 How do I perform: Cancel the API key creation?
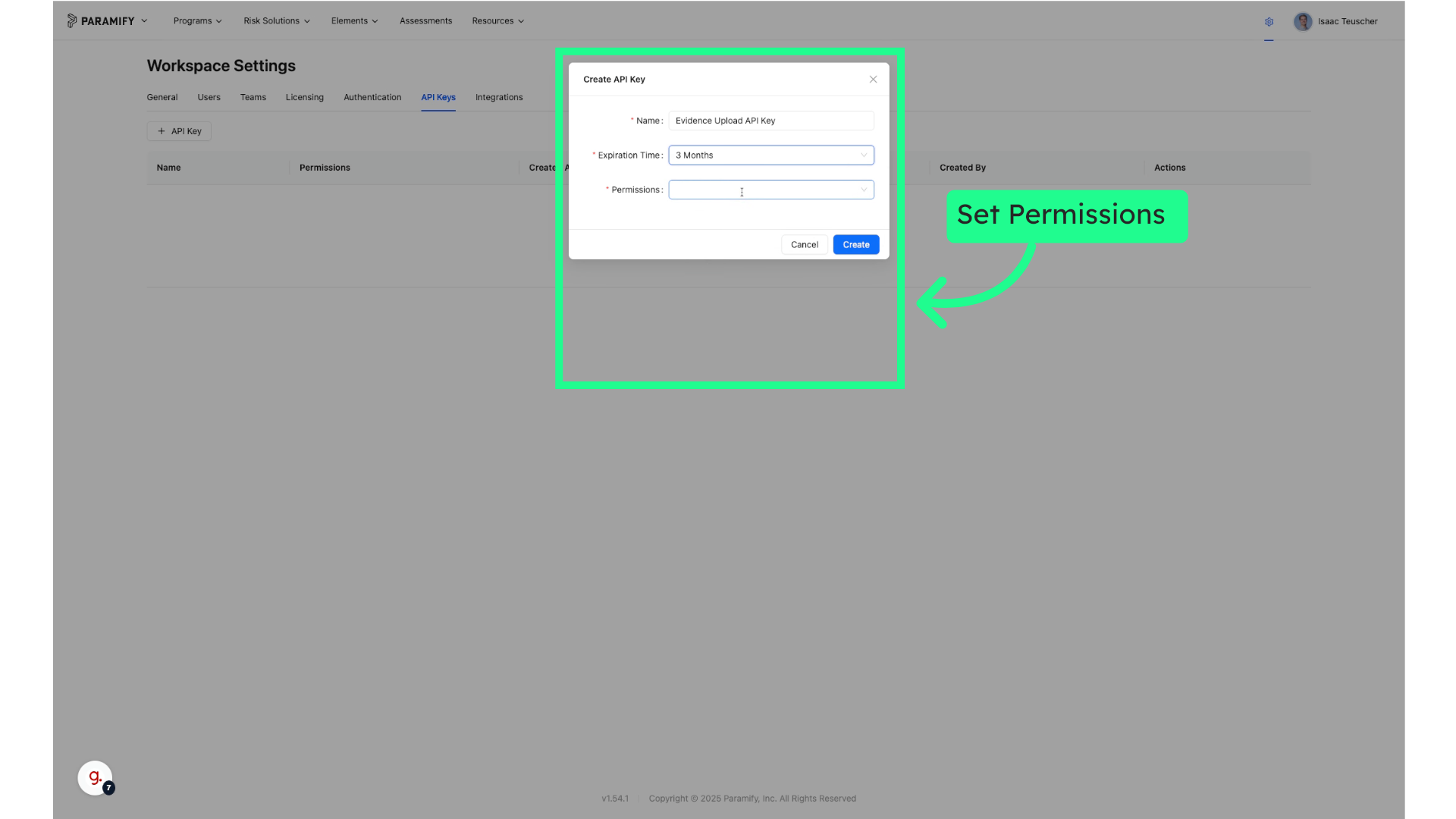pyautogui.click(x=804, y=244)
